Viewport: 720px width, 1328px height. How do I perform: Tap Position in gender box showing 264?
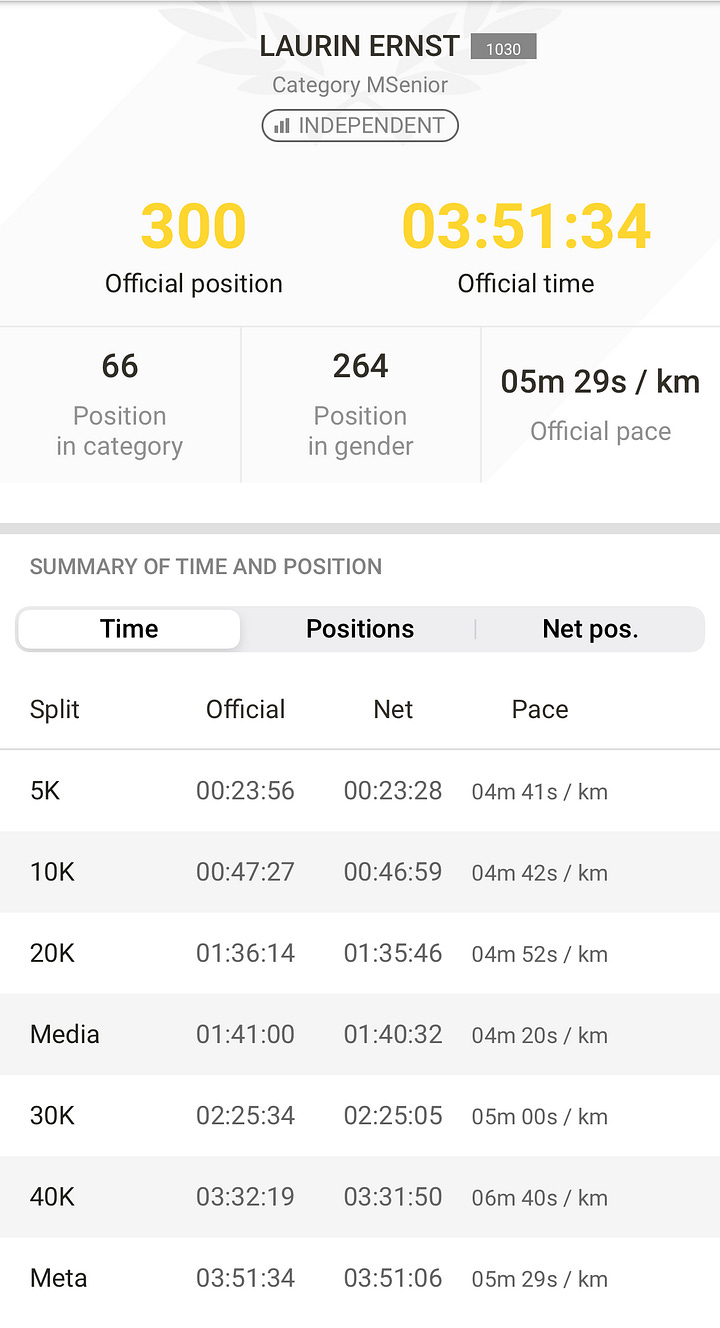pyautogui.click(x=360, y=405)
